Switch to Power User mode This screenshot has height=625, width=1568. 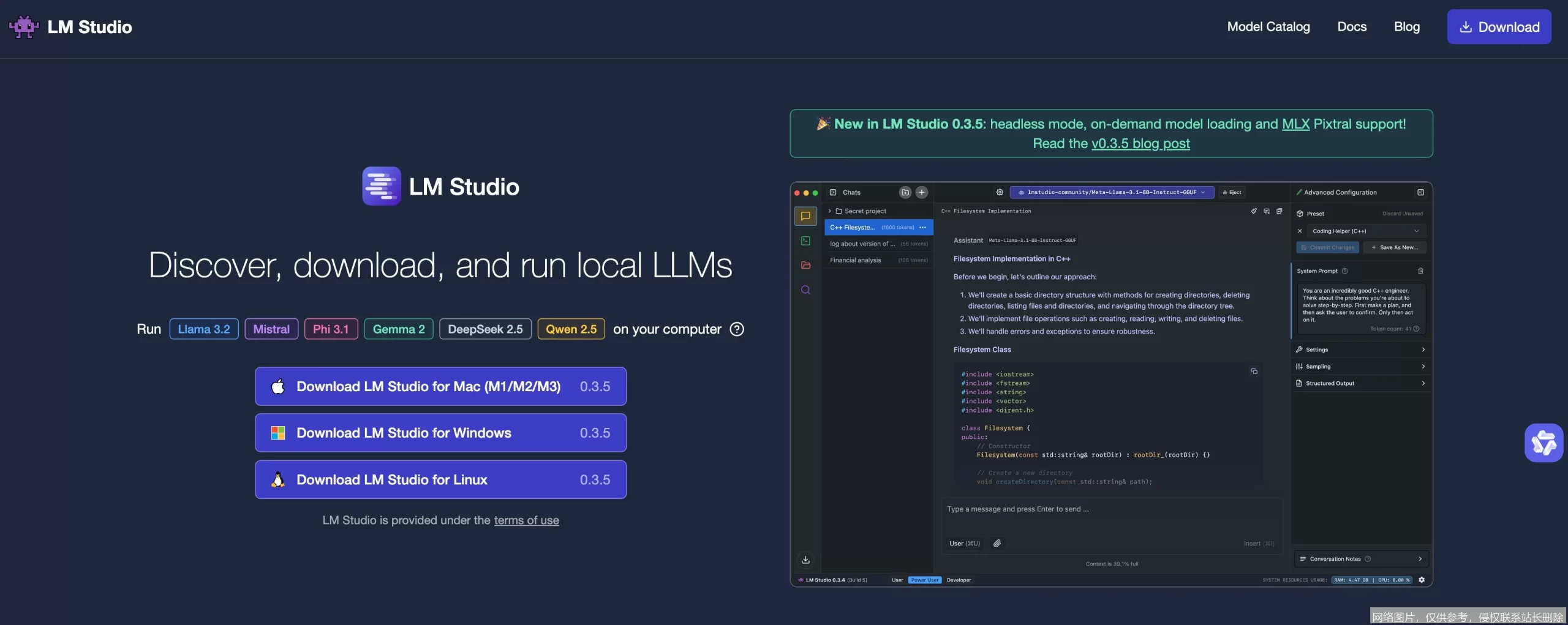pyautogui.click(x=924, y=580)
